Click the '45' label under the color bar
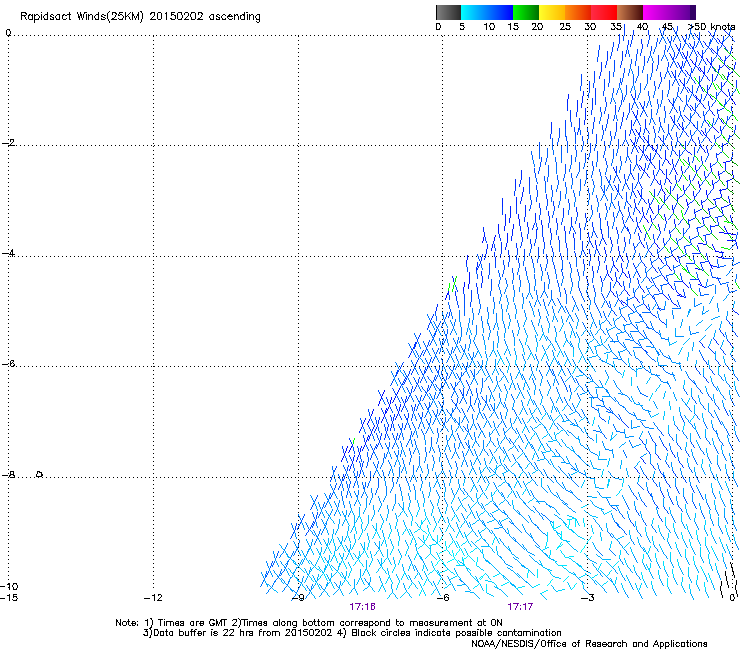The height and width of the screenshot is (650, 740). [x=667, y=27]
